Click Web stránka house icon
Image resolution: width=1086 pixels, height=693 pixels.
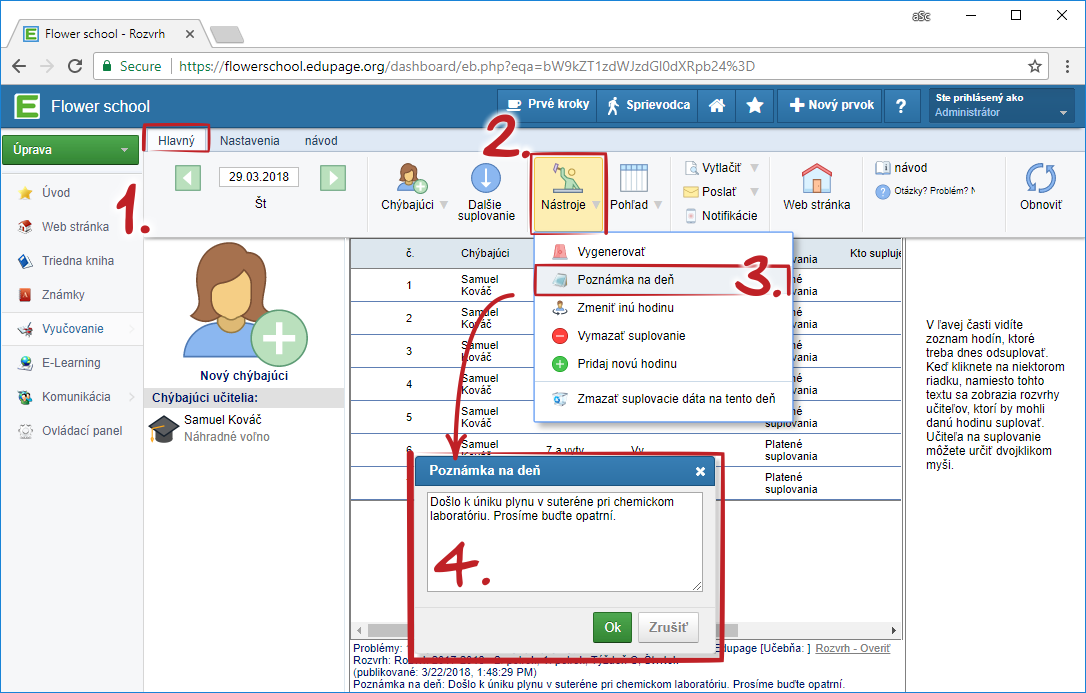click(817, 178)
